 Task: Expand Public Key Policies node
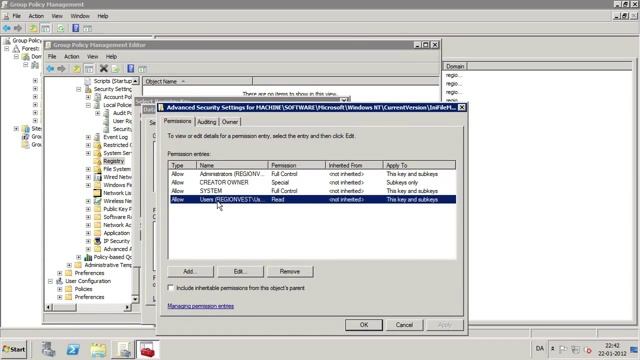88,209
